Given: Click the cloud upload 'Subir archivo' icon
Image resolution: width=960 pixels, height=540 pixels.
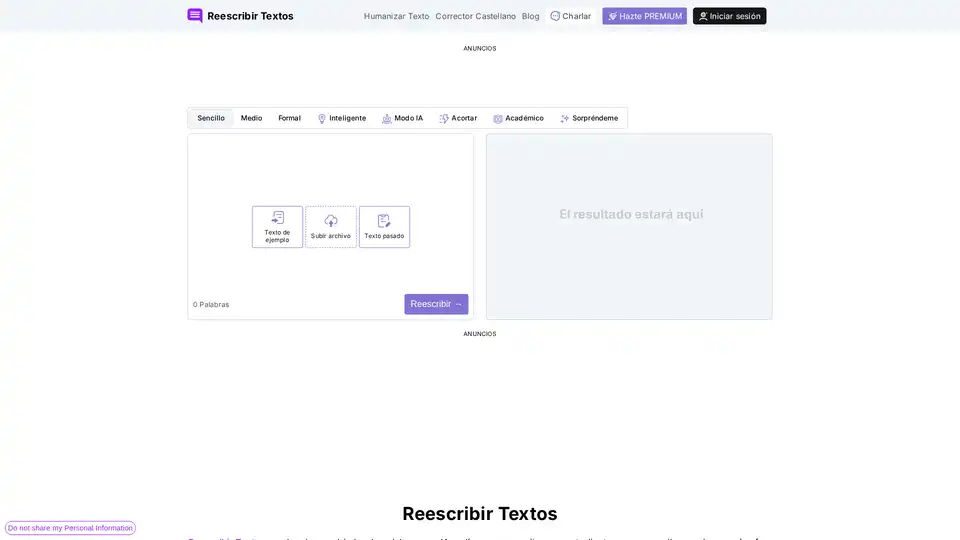Looking at the screenshot, I should 331,221.
